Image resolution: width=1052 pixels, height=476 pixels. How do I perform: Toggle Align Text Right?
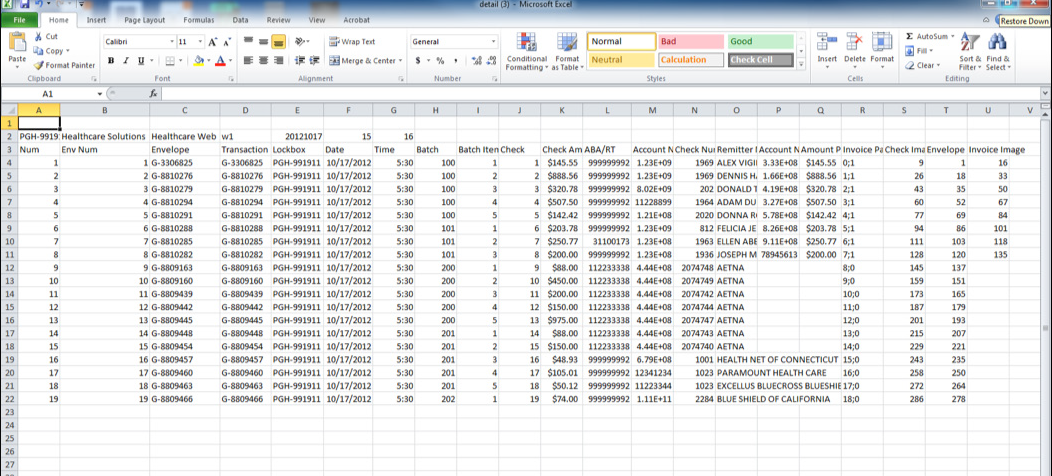(x=278, y=60)
